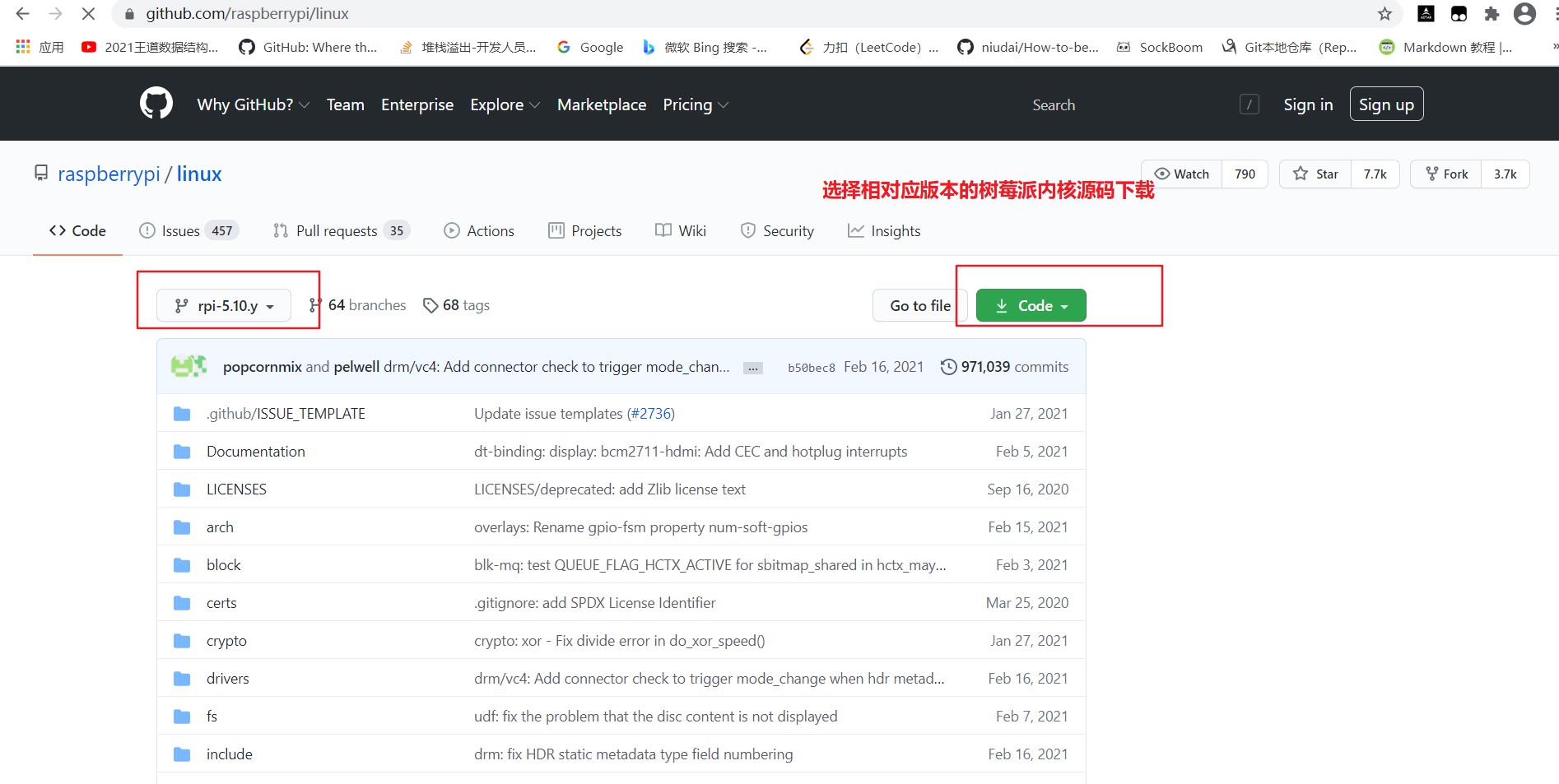Click the drivers folder icon

pyautogui.click(x=182, y=679)
